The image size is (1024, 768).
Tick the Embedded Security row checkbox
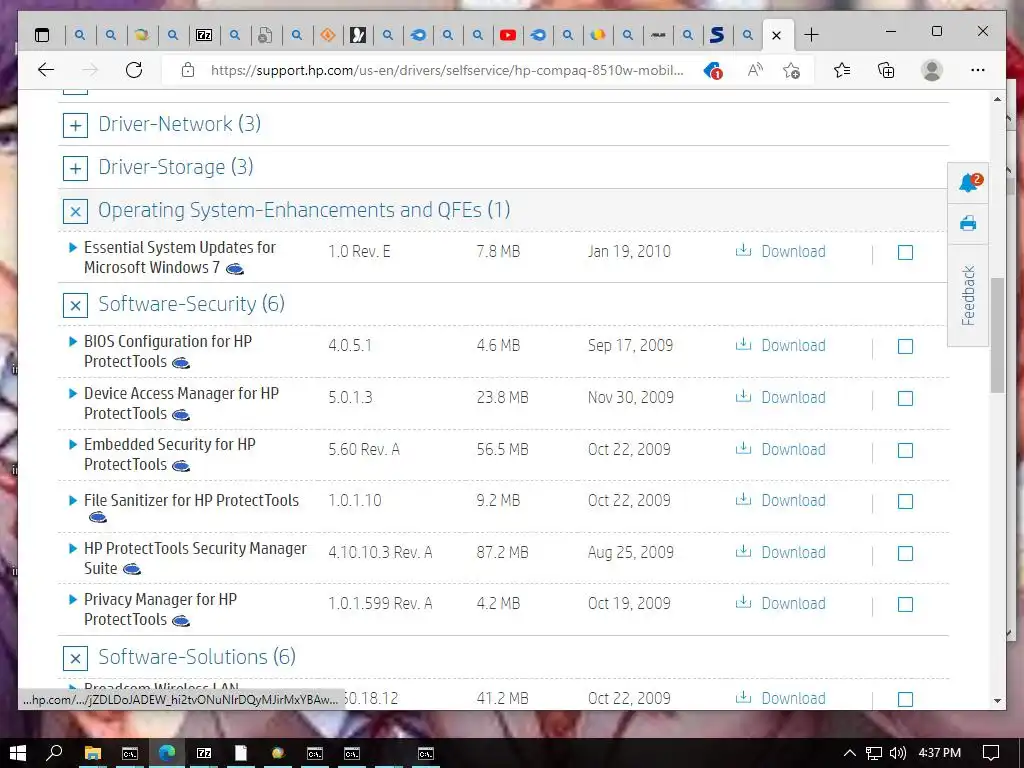905,451
